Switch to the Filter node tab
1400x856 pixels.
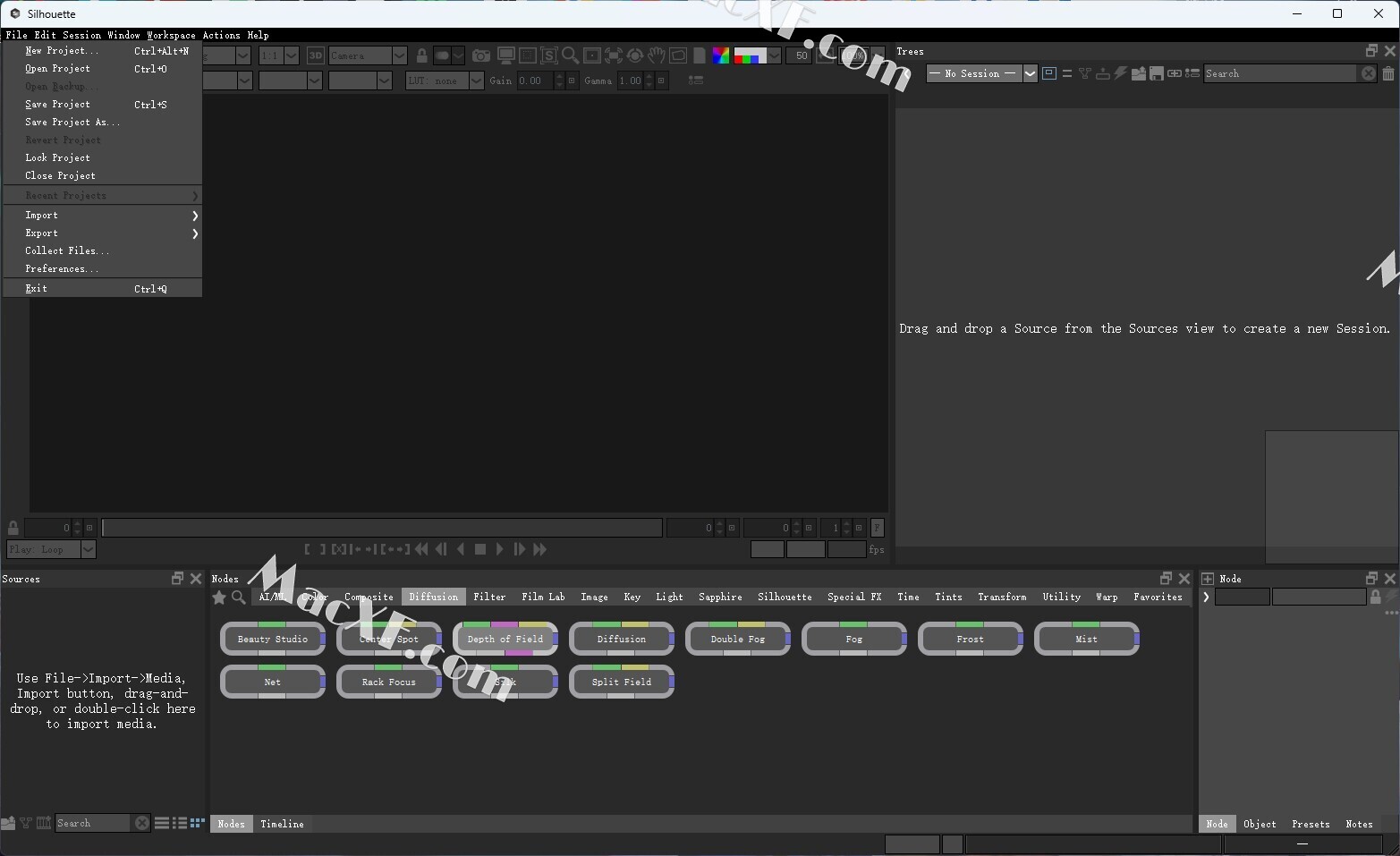point(489,597)
